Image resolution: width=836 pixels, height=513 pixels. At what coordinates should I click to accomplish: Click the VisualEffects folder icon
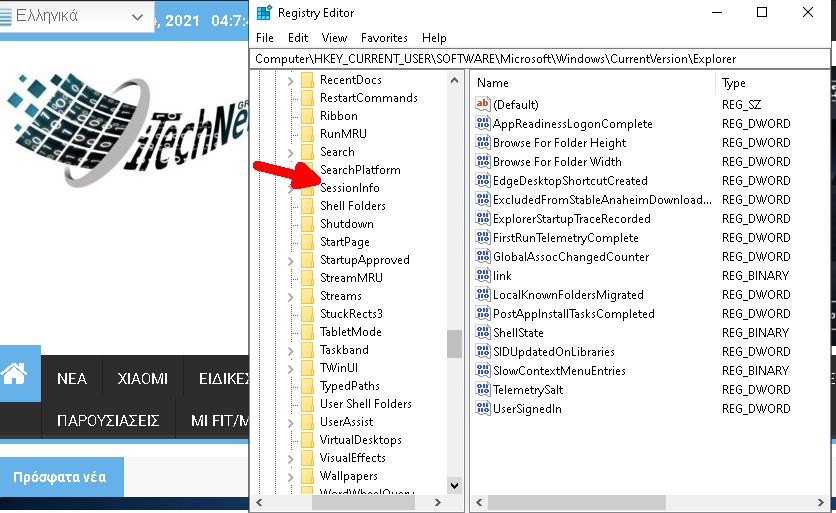coord(307,458)
